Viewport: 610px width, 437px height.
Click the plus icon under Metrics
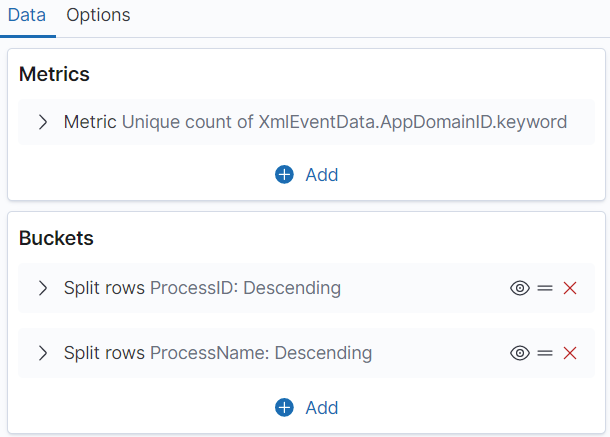(x=284, y=174)
